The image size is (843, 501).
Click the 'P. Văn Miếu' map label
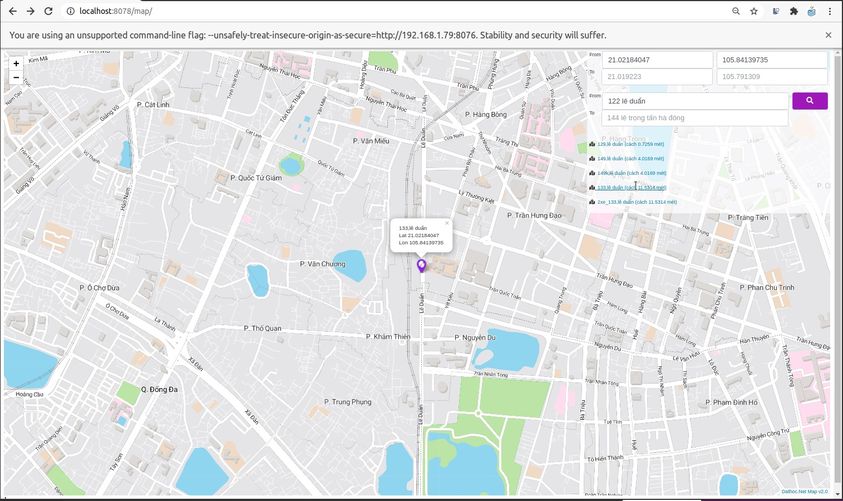(370, 141)
